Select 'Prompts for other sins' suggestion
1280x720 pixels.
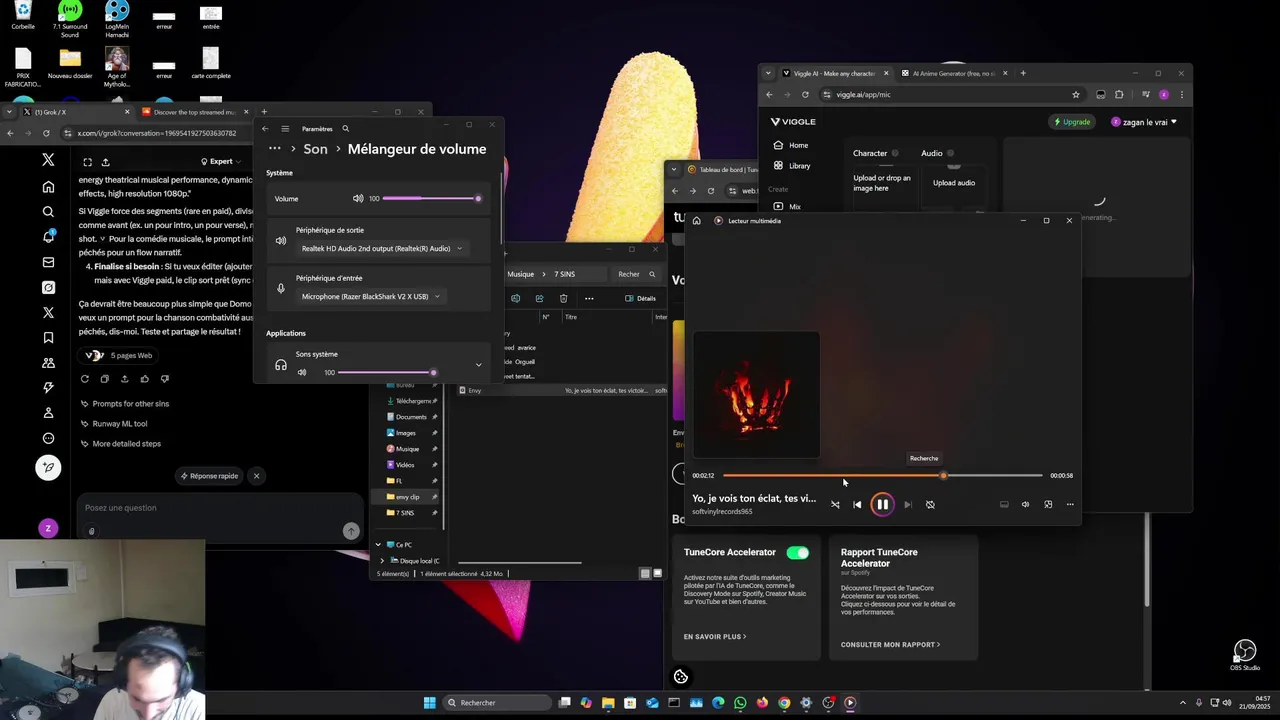125,404
